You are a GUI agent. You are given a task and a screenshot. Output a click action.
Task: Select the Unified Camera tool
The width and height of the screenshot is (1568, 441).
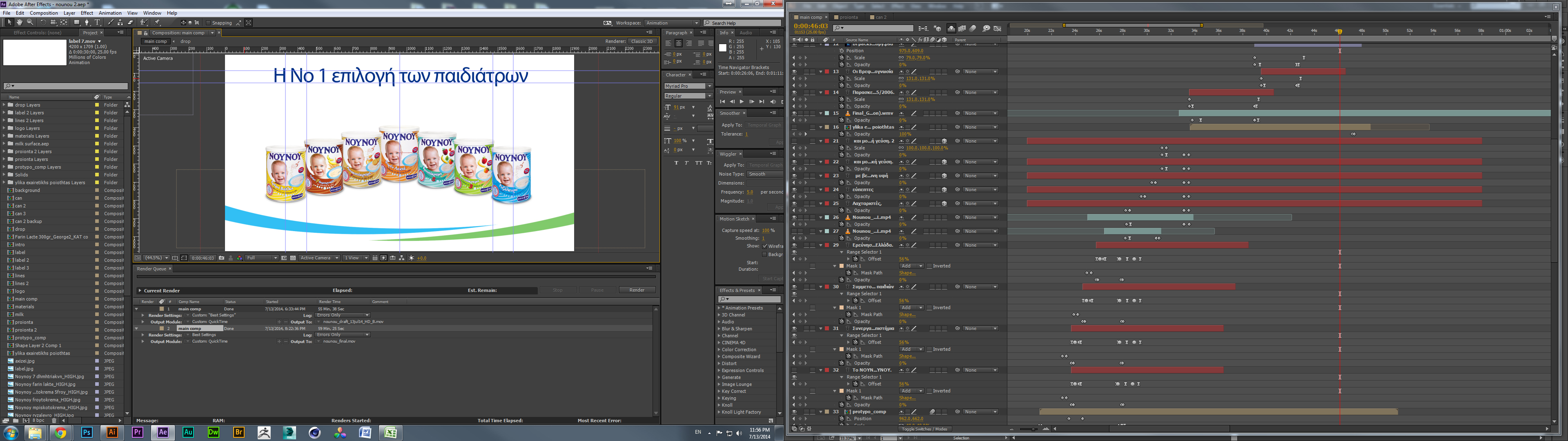click(53, 22)
